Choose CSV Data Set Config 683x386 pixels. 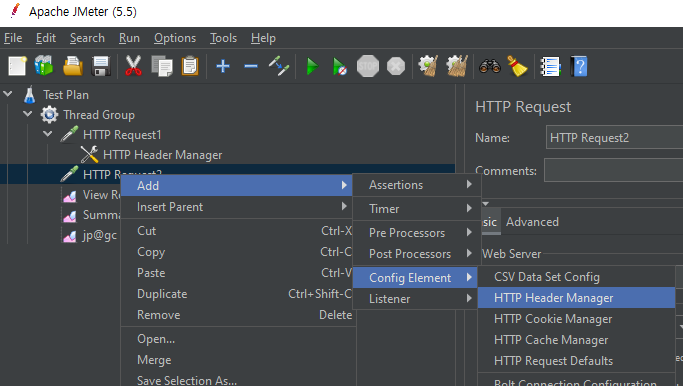[x=576, y=277]
